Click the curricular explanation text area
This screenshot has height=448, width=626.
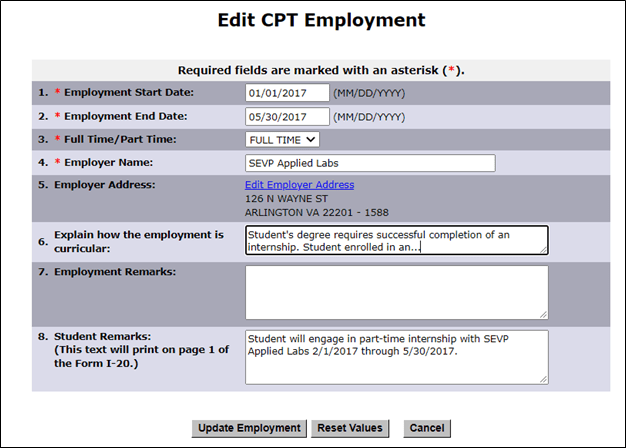[395, 240]
